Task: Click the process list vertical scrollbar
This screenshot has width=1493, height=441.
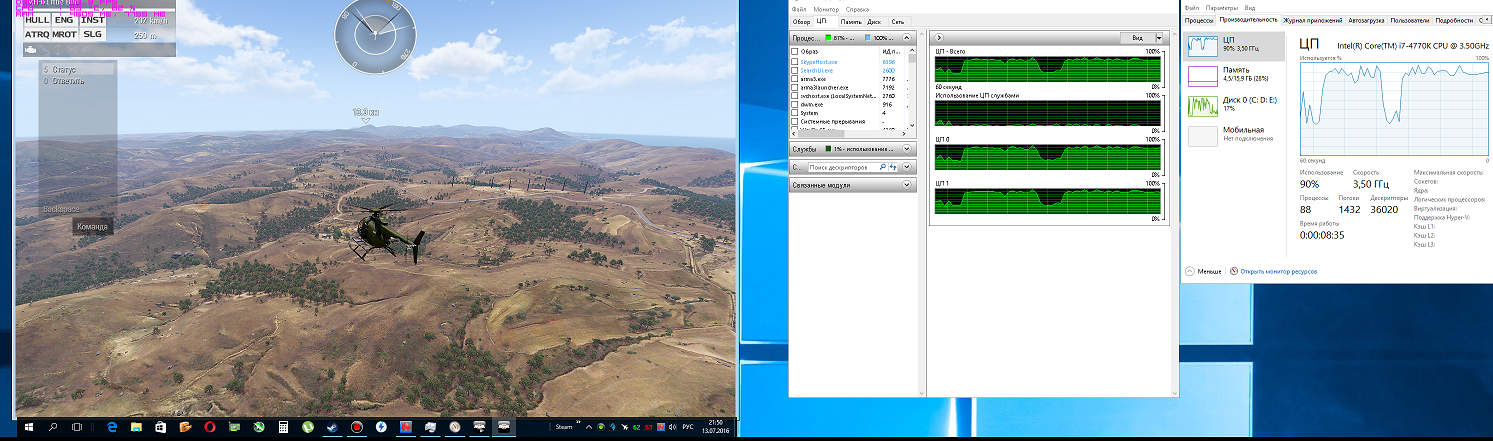Action: pos(912,88)
